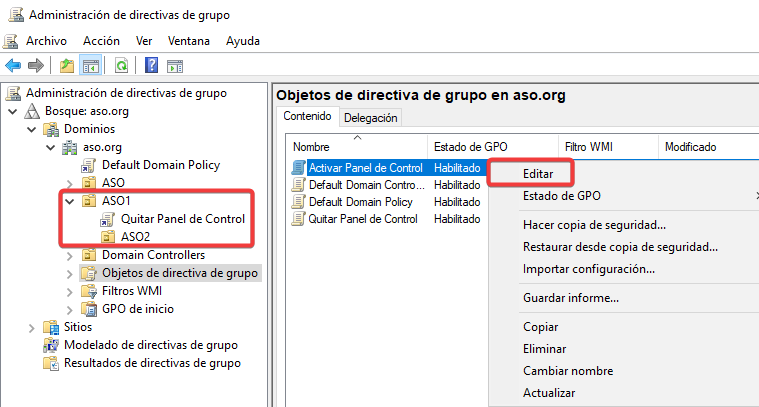Toggle the show/hide console tree icon
Image resolution: width=759 pixels, height=407 pixels.
(x=91, y=66)
